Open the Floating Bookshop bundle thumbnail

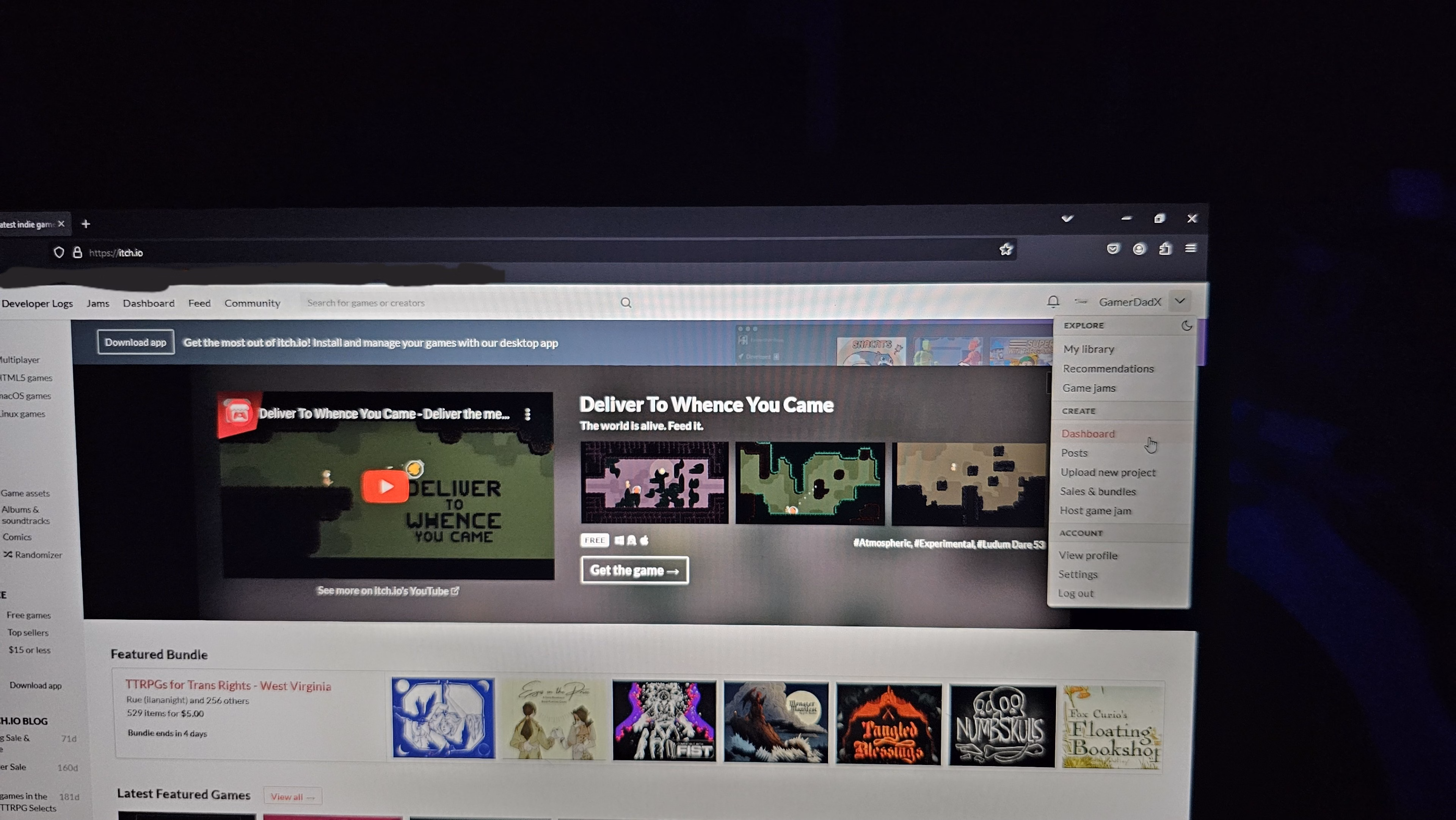(1112, 728)
